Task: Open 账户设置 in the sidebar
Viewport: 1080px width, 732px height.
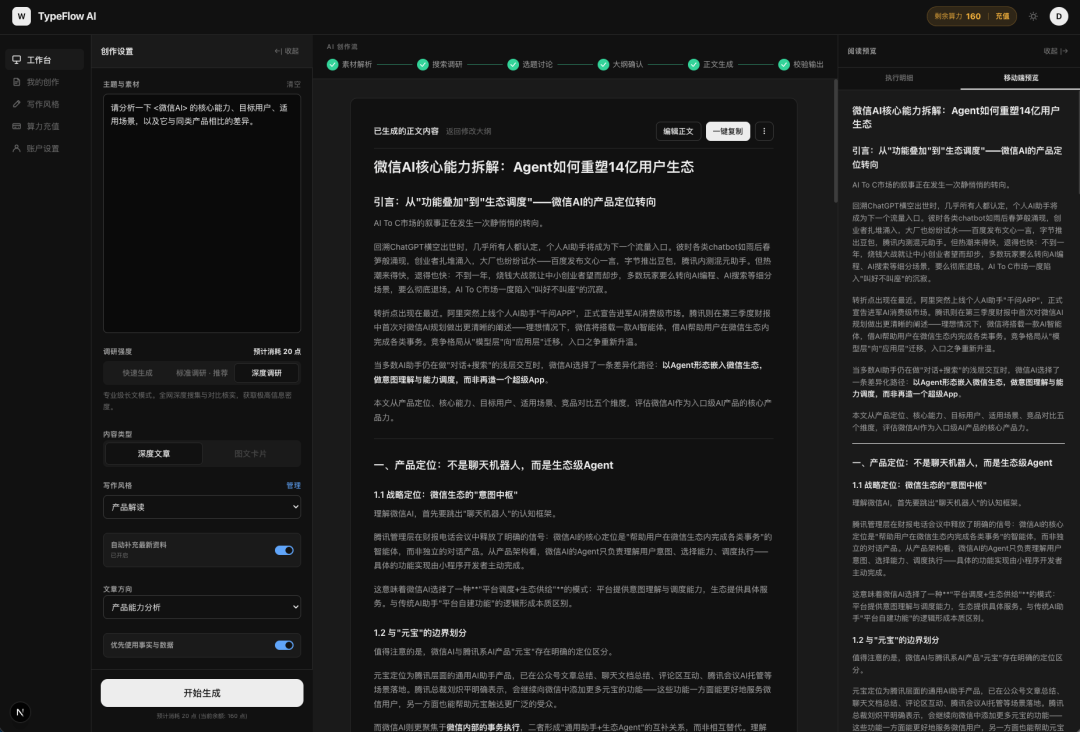Action: click(x=45, y=148)
